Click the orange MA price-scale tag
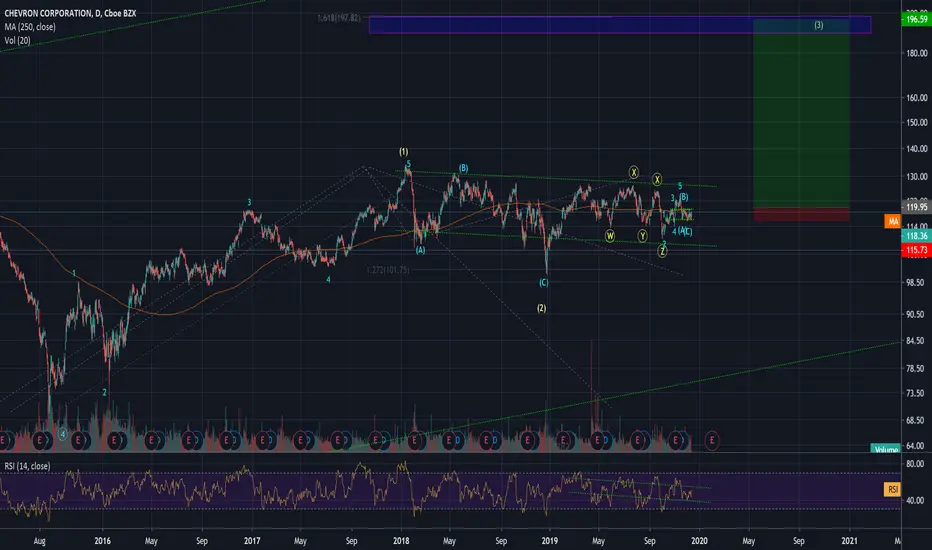Image resolution: width=932 pixels, height=550 pixels. point(893,221)
